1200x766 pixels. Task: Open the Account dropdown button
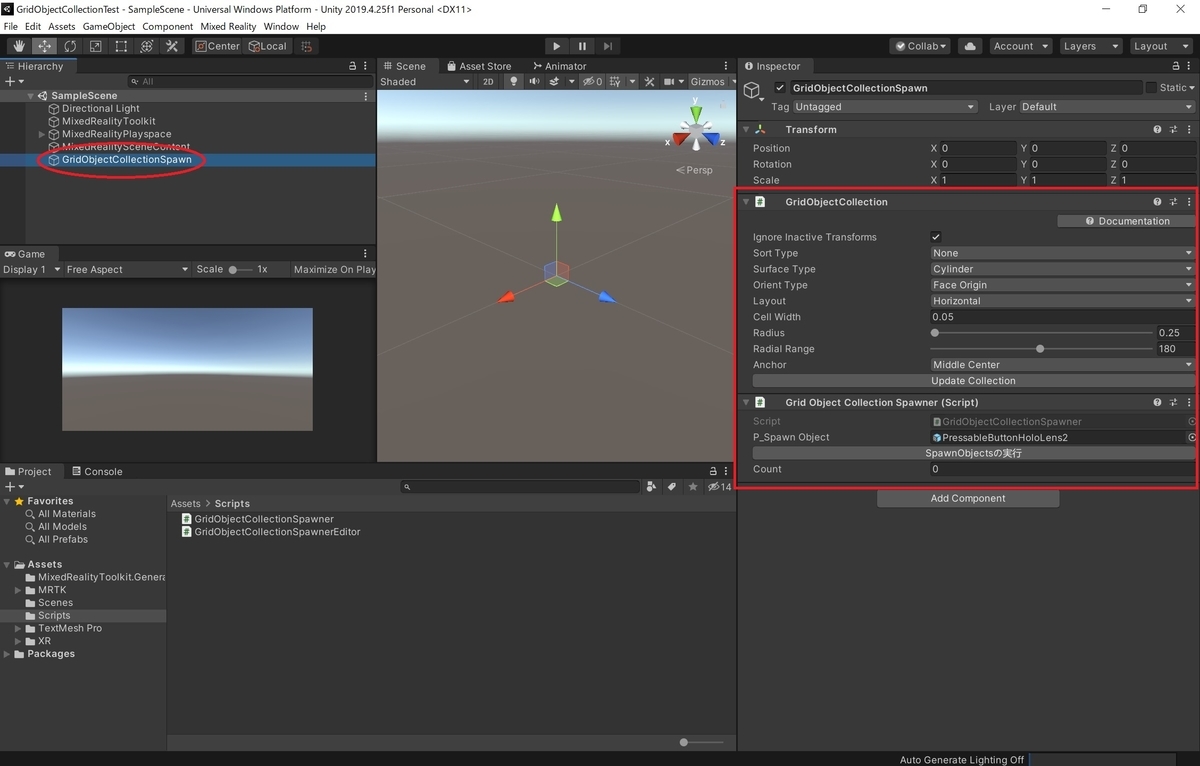(1020, 46)
